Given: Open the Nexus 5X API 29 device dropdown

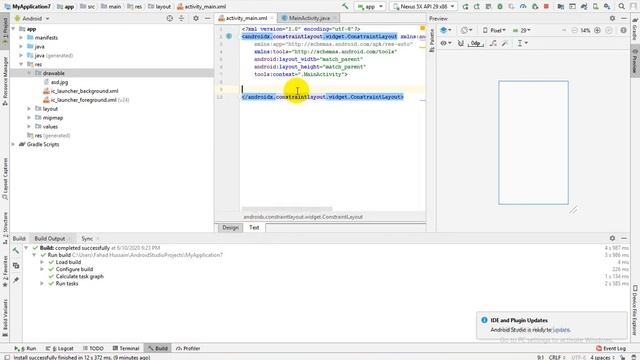Looking at the screenshot, I should [x=424, y=7].
